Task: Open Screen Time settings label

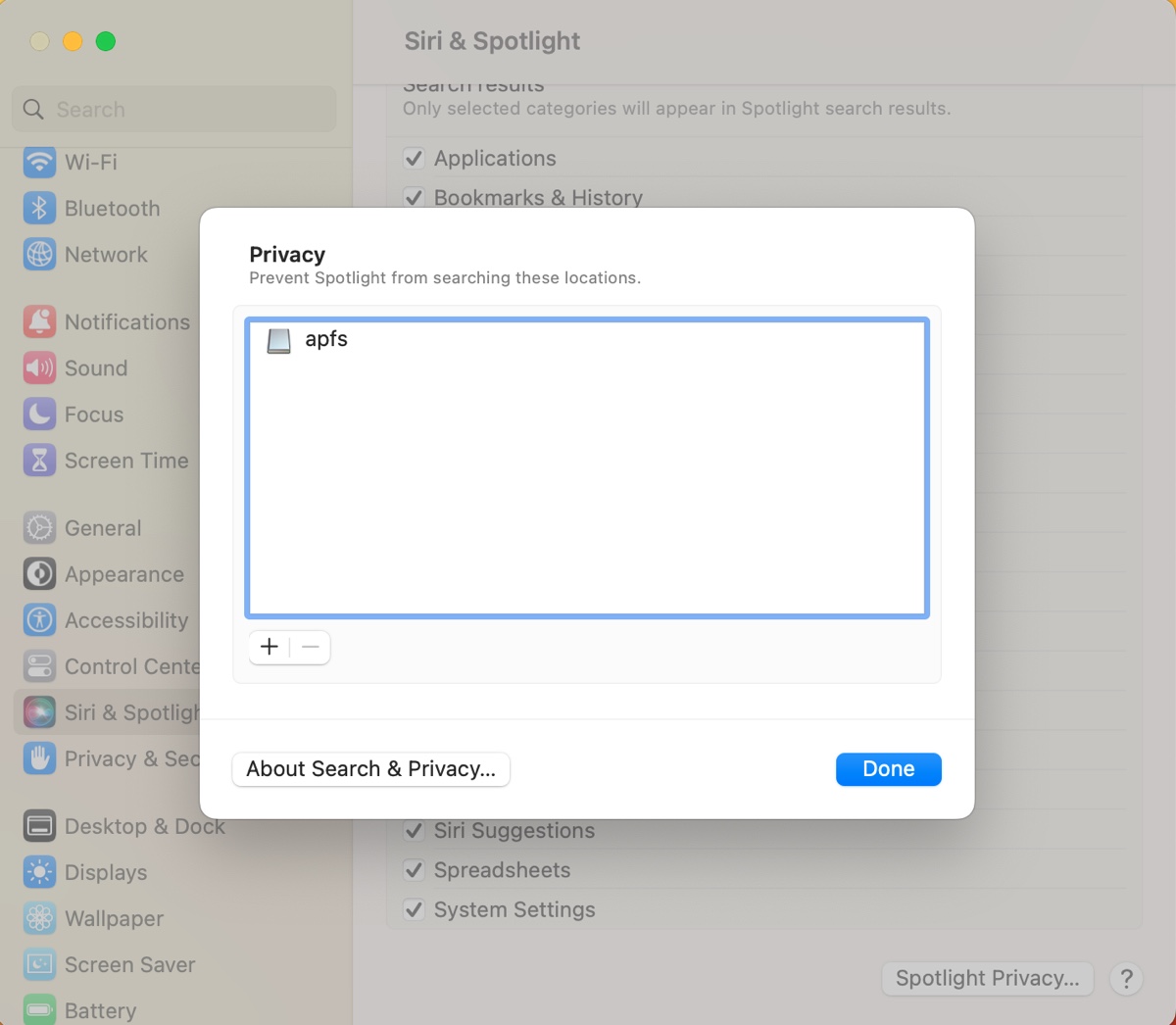Action: 126,460
